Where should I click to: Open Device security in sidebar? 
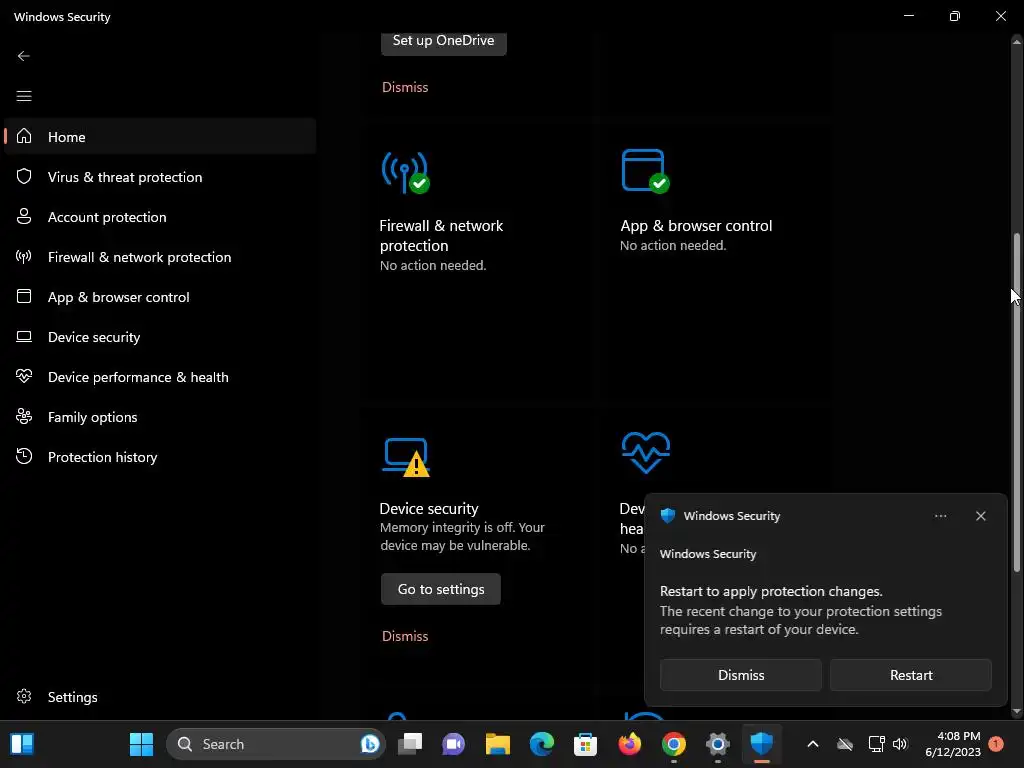coord(160,337)
